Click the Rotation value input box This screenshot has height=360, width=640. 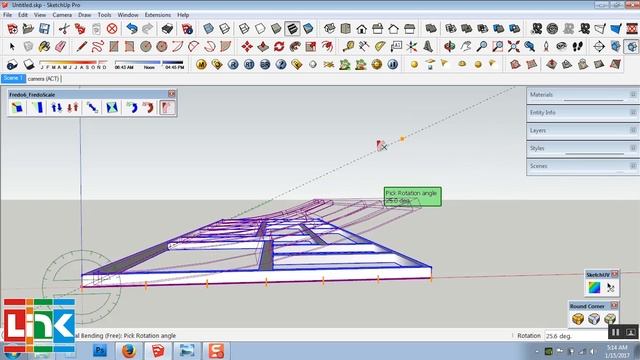tap(576, 336)
